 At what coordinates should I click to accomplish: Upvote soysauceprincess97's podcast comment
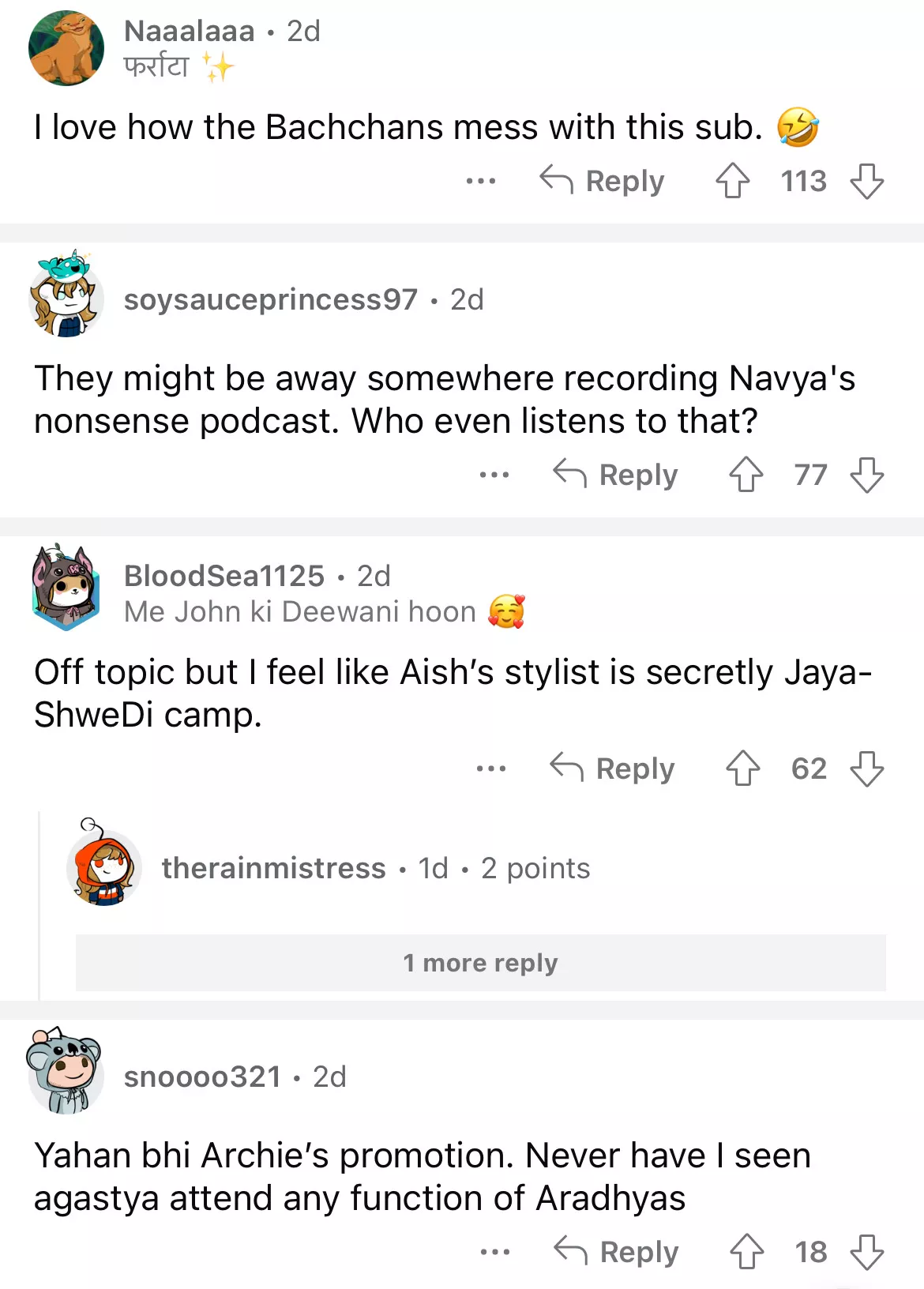pyautogui.click(x=746, y=475)
